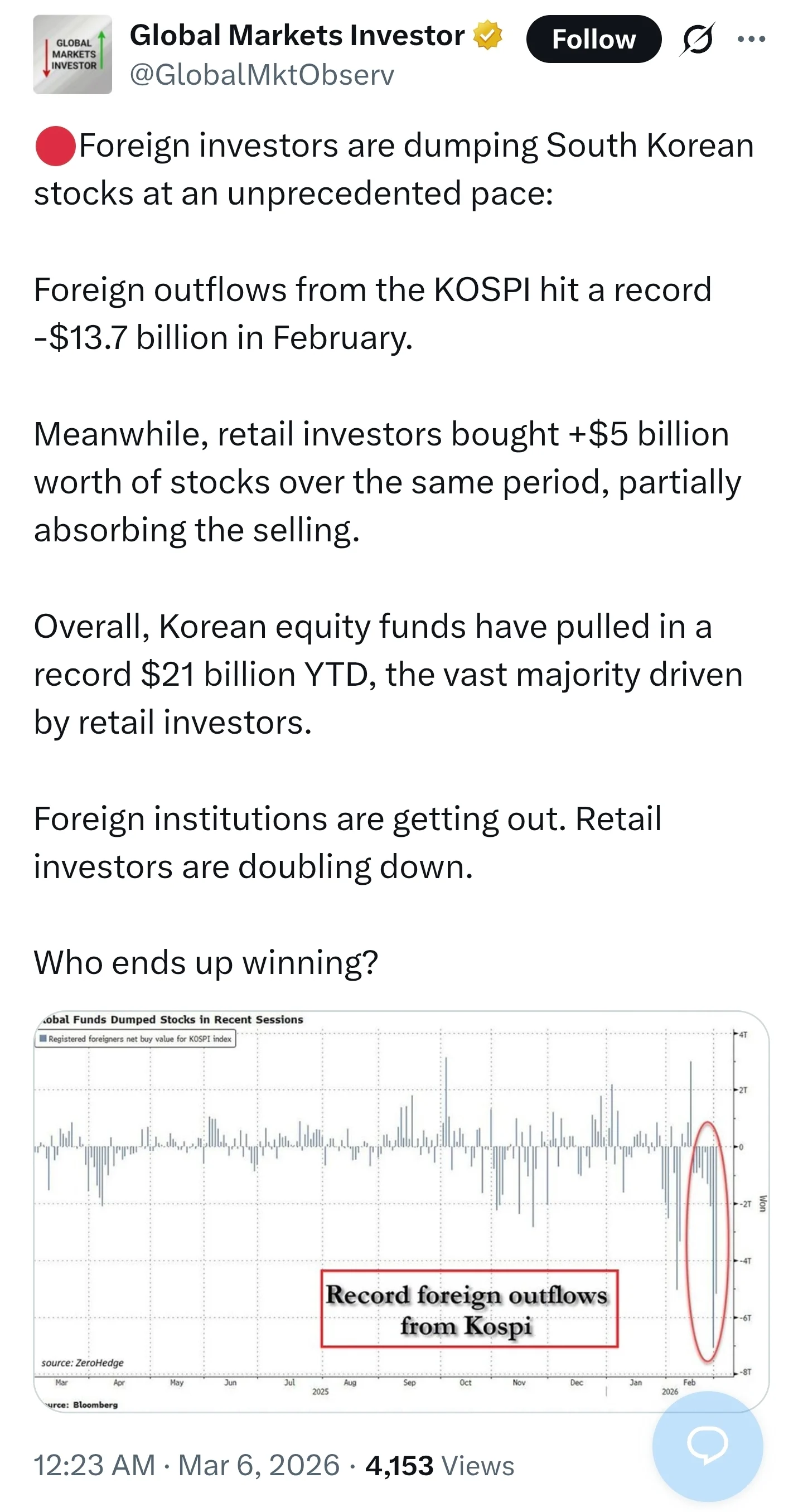The height and width of the screenshot is (1512, 803).
Task: Click the source: ZeroHedge label on chart
Action: [83, 1363]
